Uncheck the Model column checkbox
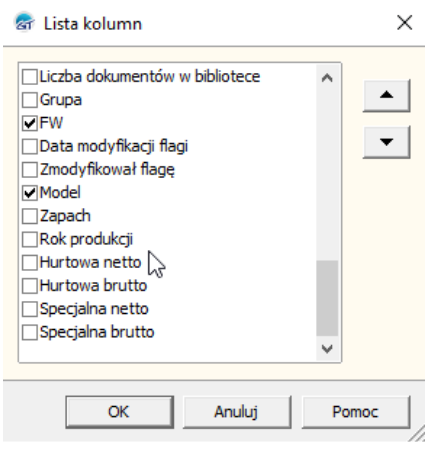Viewport: 431px width, 451px height. [30, 193]
